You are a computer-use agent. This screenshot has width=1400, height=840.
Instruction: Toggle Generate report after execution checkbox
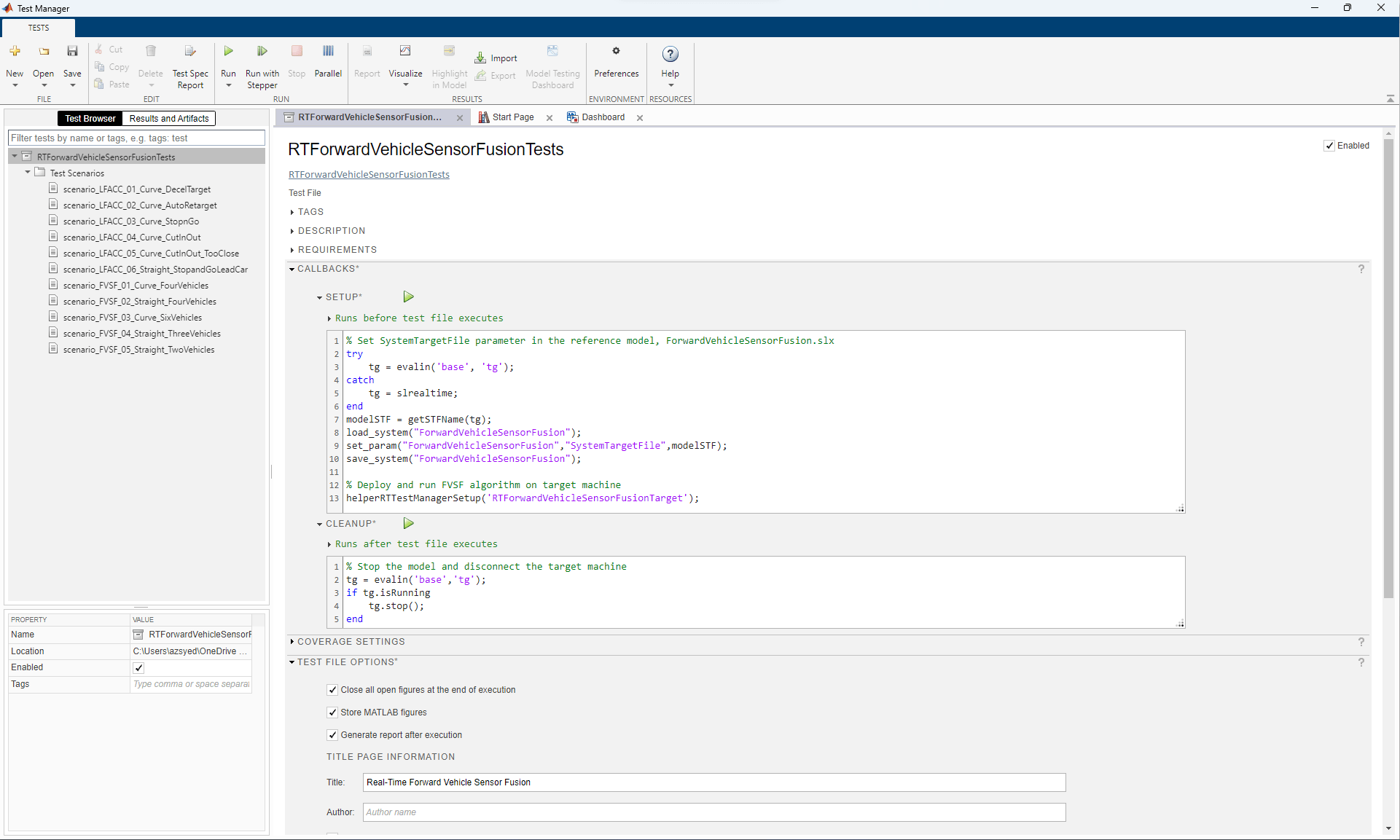[332, 735]
